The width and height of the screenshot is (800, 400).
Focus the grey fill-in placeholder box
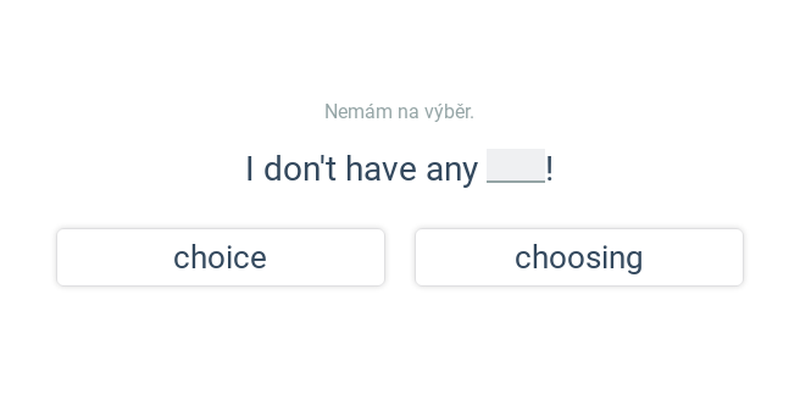[516, 168]
